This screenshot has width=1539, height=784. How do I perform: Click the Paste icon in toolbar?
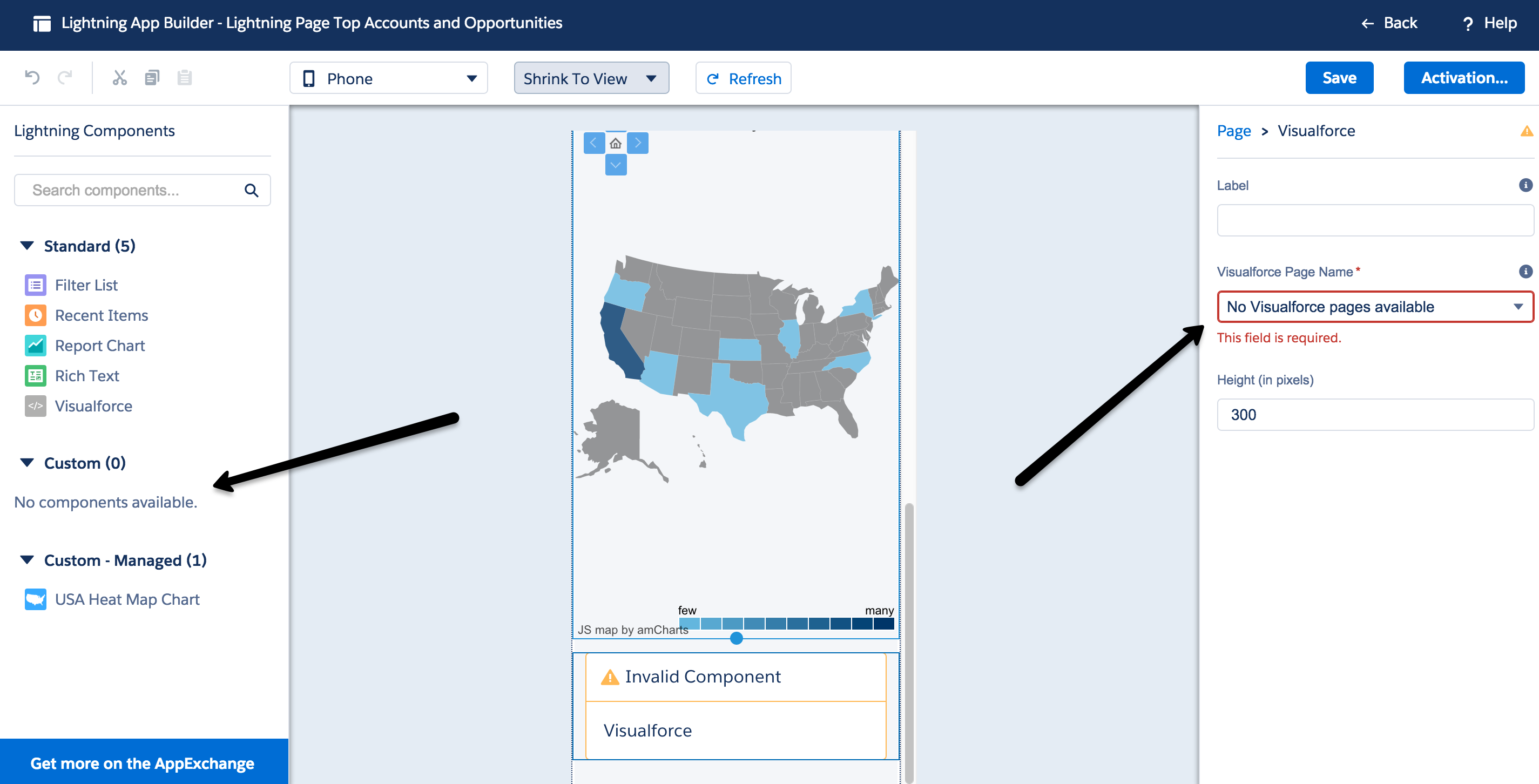tap(183, 78)
